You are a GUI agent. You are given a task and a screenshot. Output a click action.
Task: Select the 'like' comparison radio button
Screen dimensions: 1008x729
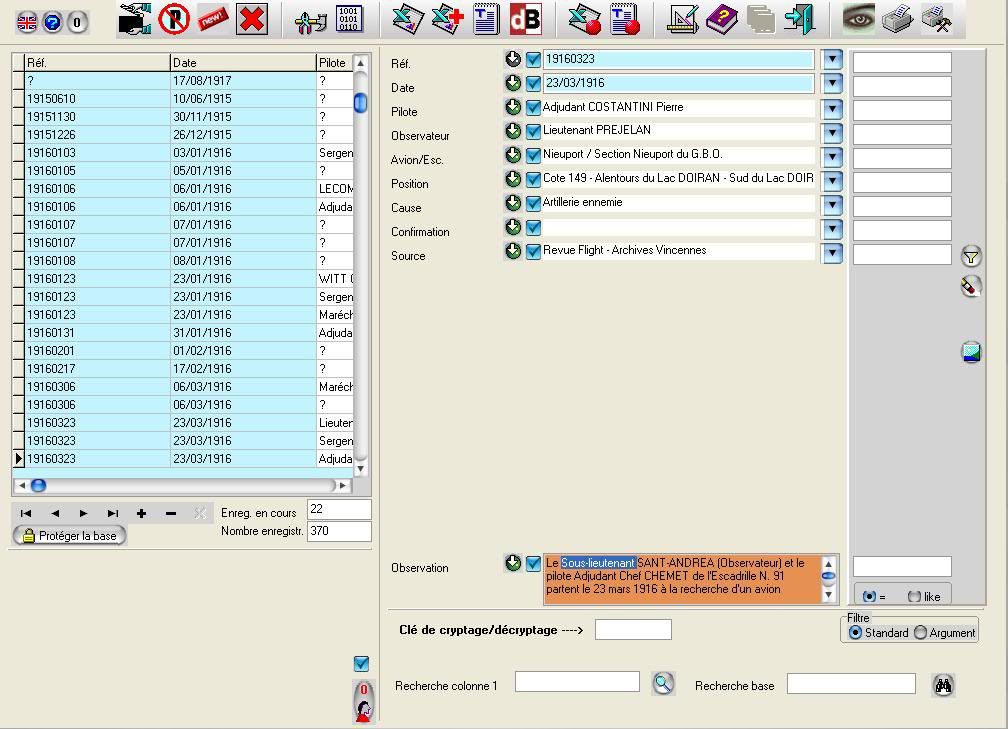pos(914,597)
